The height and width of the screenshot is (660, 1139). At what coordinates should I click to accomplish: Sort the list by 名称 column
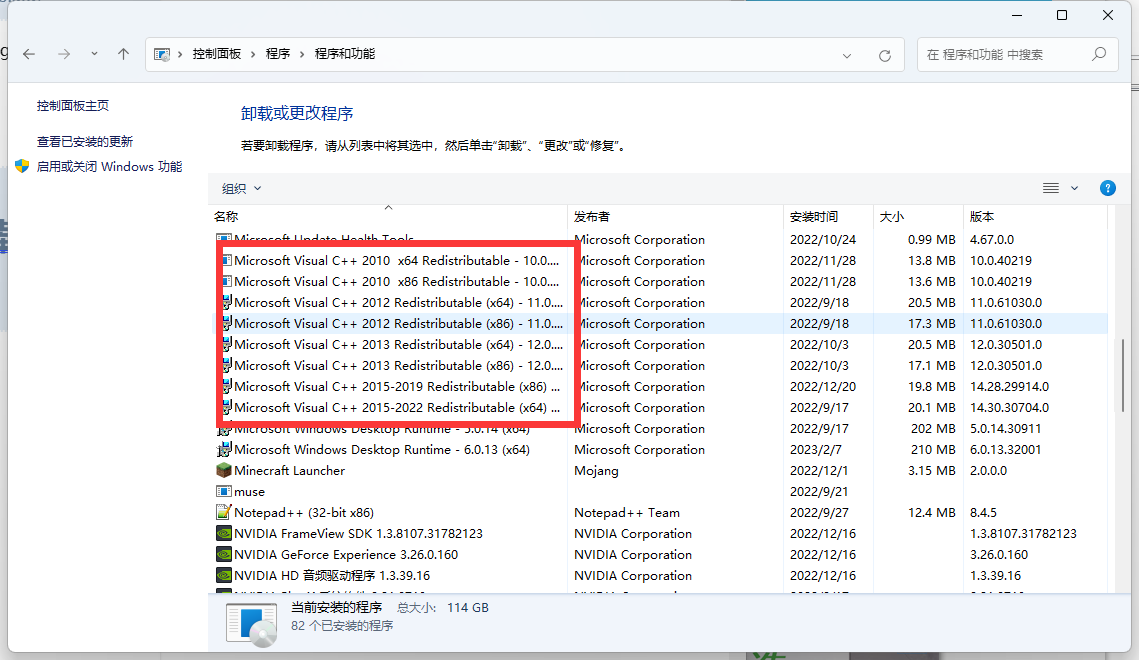pyautogui.click(x=226, y=217)
